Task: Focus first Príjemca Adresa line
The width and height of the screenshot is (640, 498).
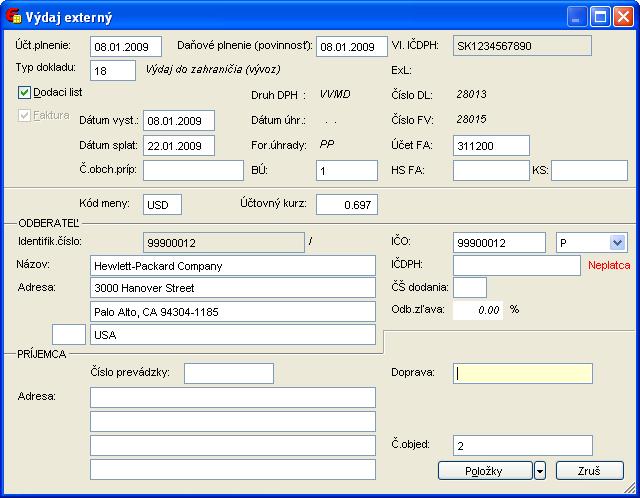Action: coord(233,398)
